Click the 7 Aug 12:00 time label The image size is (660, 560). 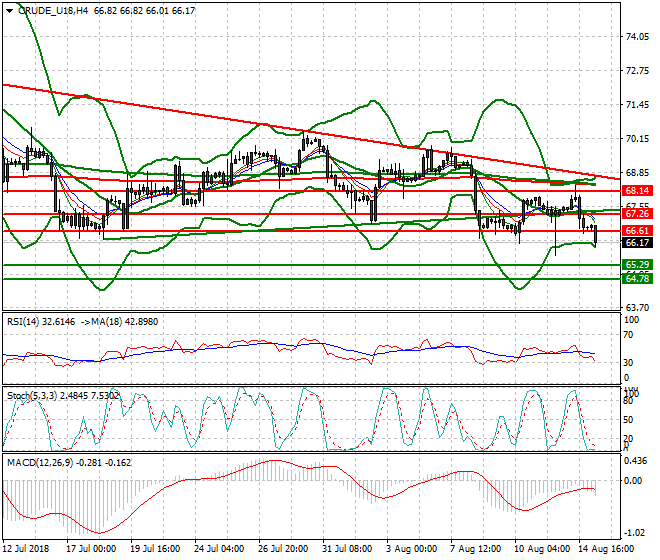[x=475, y=549]
